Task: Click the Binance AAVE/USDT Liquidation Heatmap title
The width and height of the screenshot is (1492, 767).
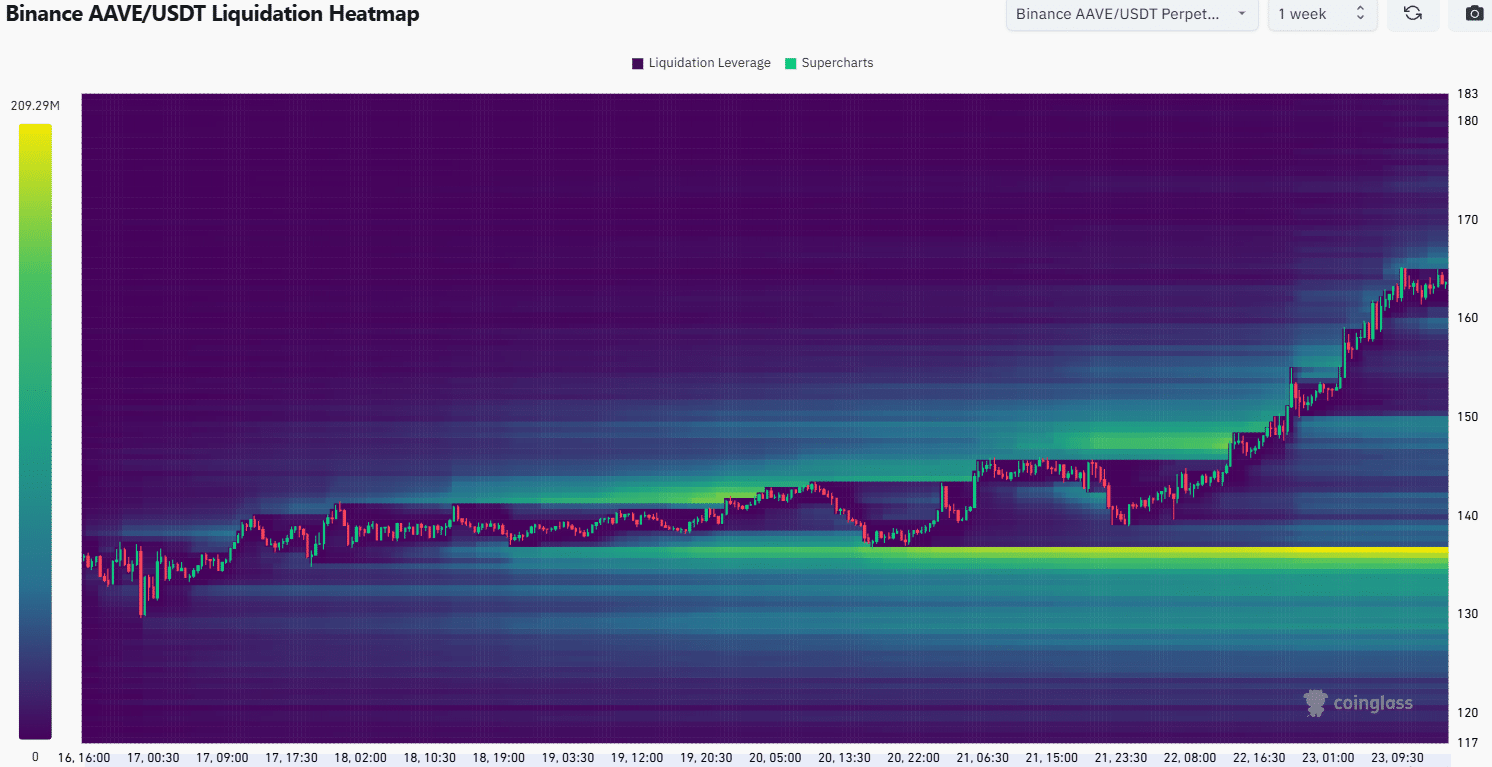Action: (213, 14)
